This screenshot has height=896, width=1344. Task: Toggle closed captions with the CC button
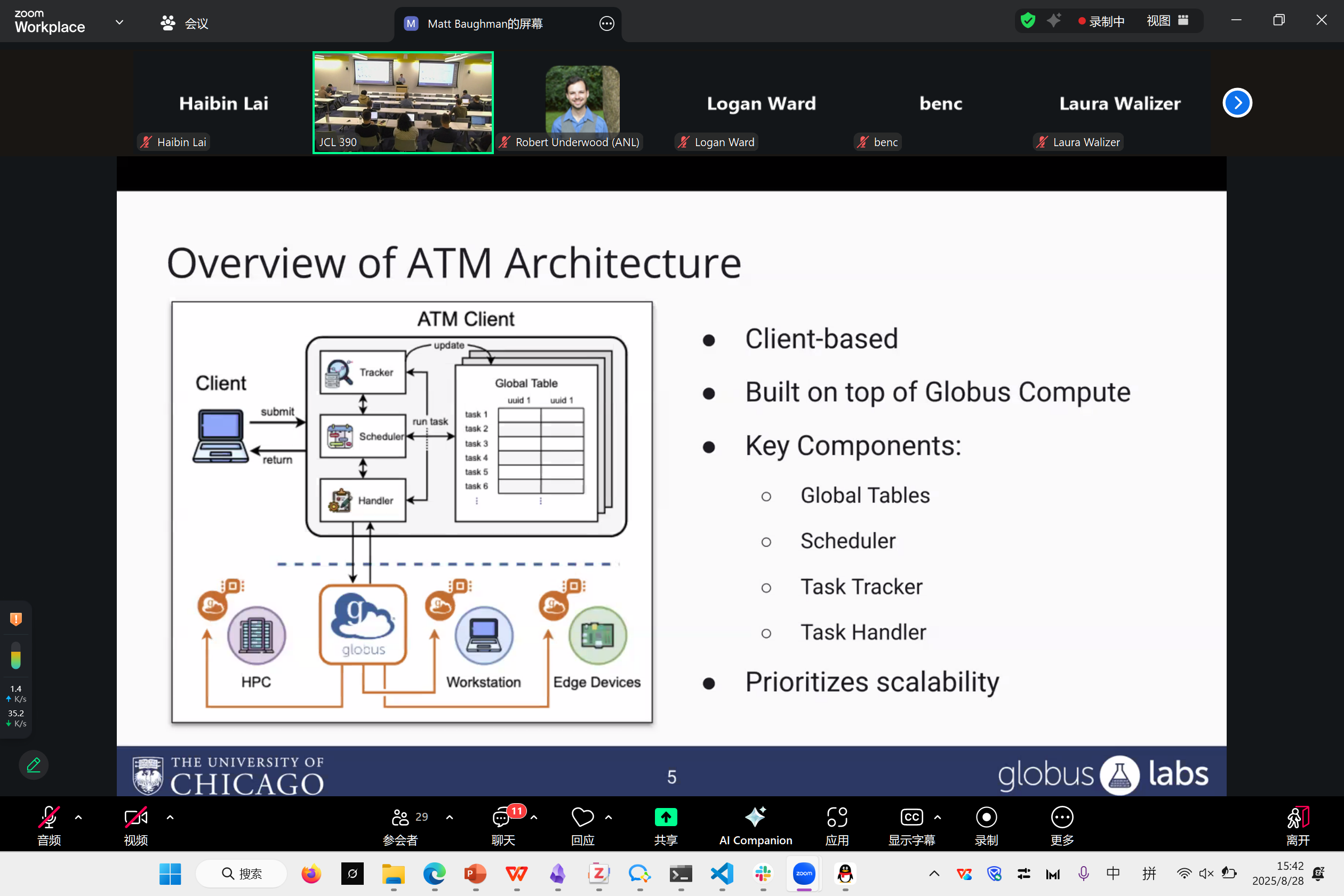click(x=911, y=818)
